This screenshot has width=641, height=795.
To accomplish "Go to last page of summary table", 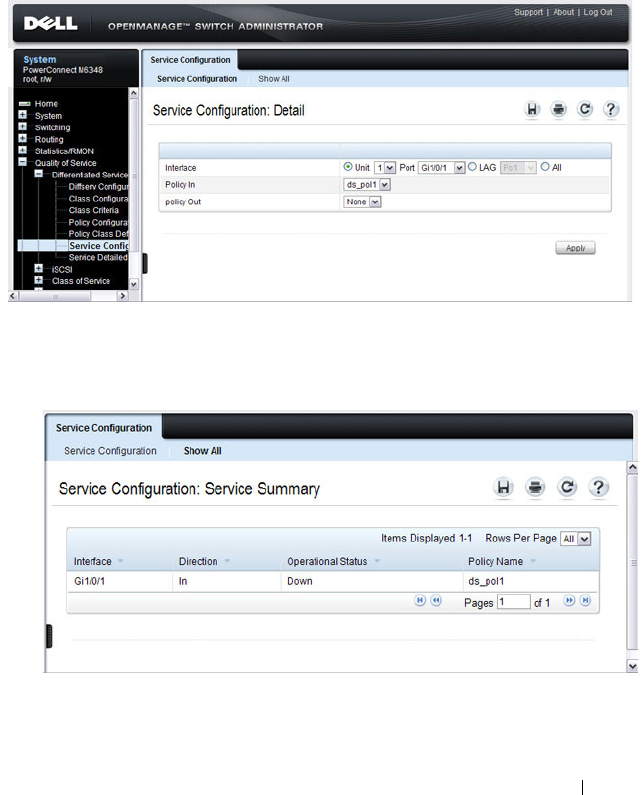I will click(x=585, y=601).
